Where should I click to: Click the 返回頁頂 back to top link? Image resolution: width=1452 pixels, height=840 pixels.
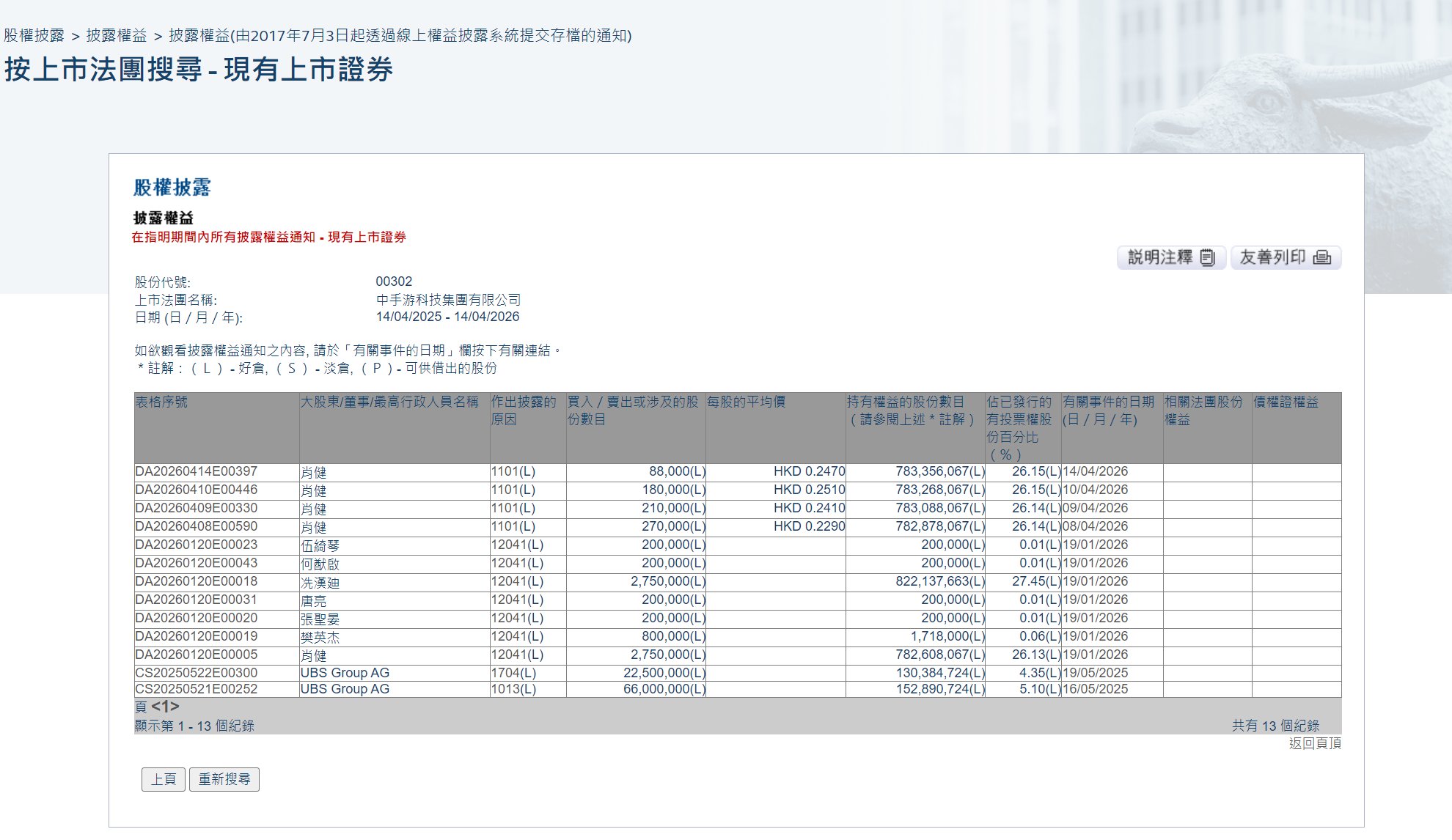tap(1315, 743)
